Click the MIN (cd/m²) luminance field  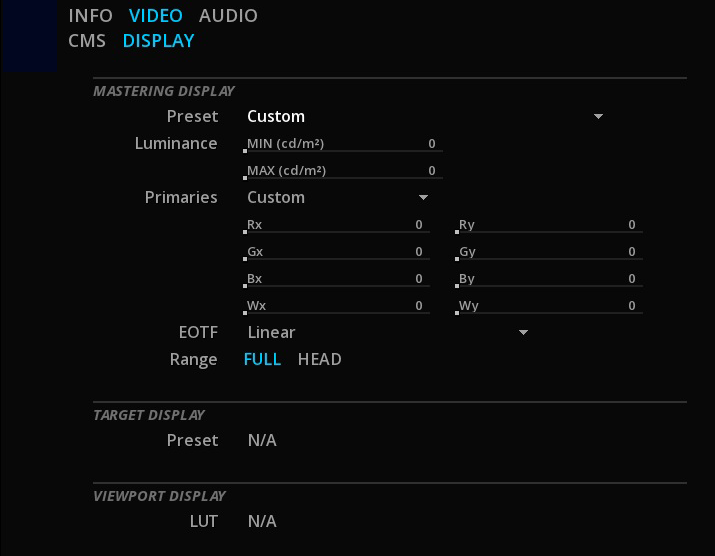[343, 144]
